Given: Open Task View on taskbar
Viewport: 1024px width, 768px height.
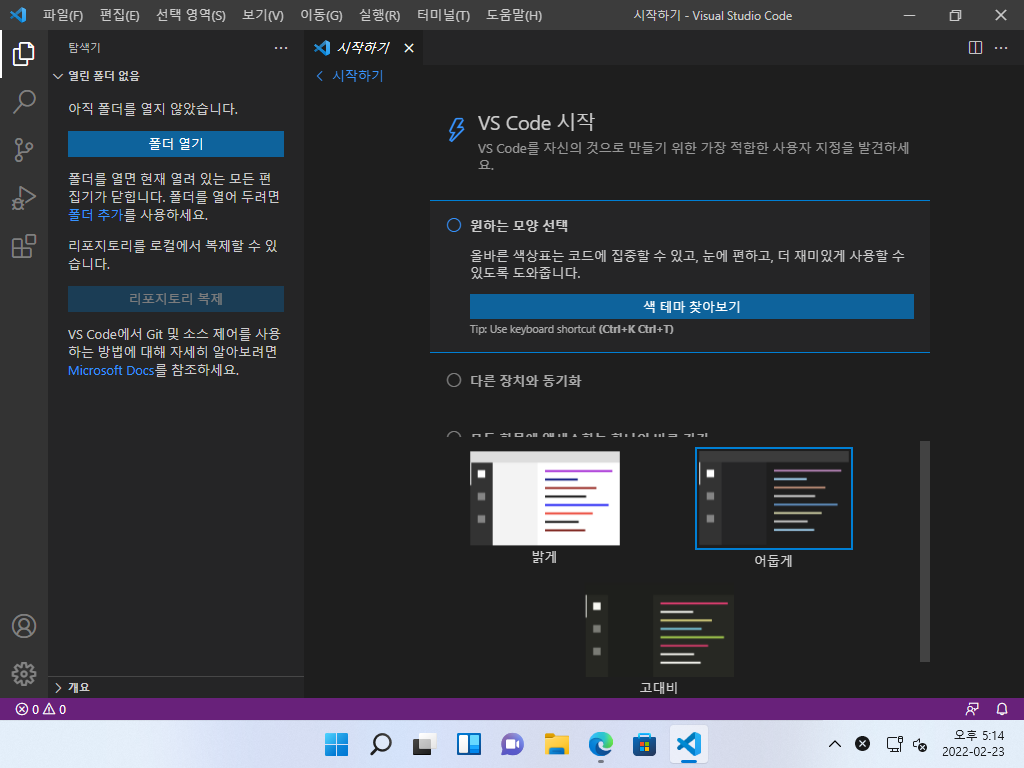Looking at the screenshot, I should point(424,744).
